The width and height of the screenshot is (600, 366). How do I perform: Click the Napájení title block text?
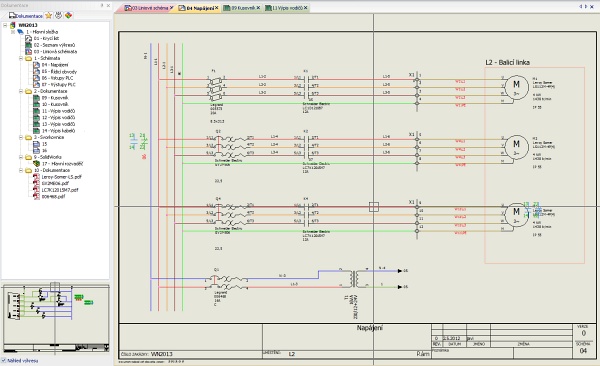370,328
